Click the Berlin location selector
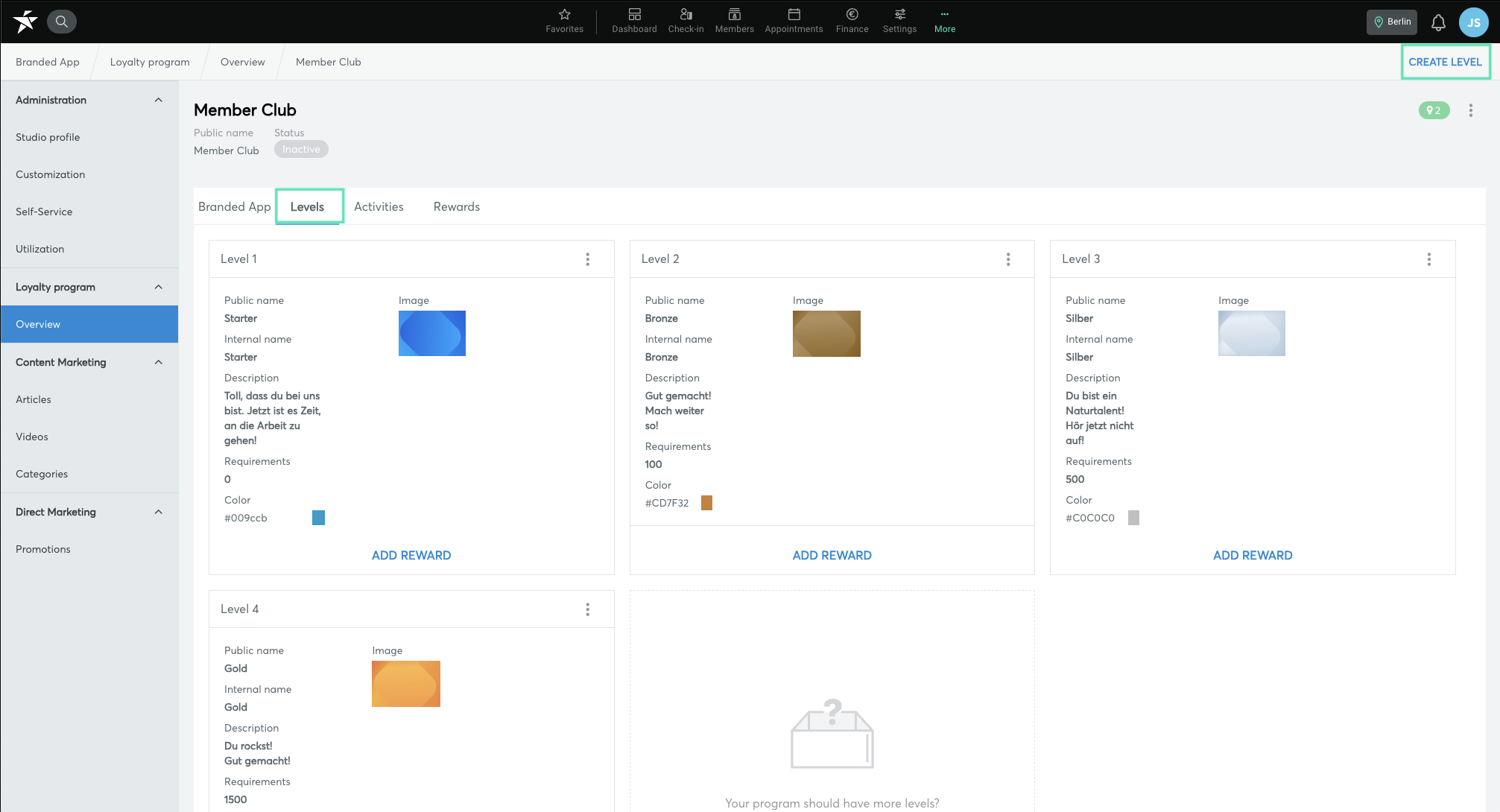The image size is (1500, 812). coord(1392,22)
